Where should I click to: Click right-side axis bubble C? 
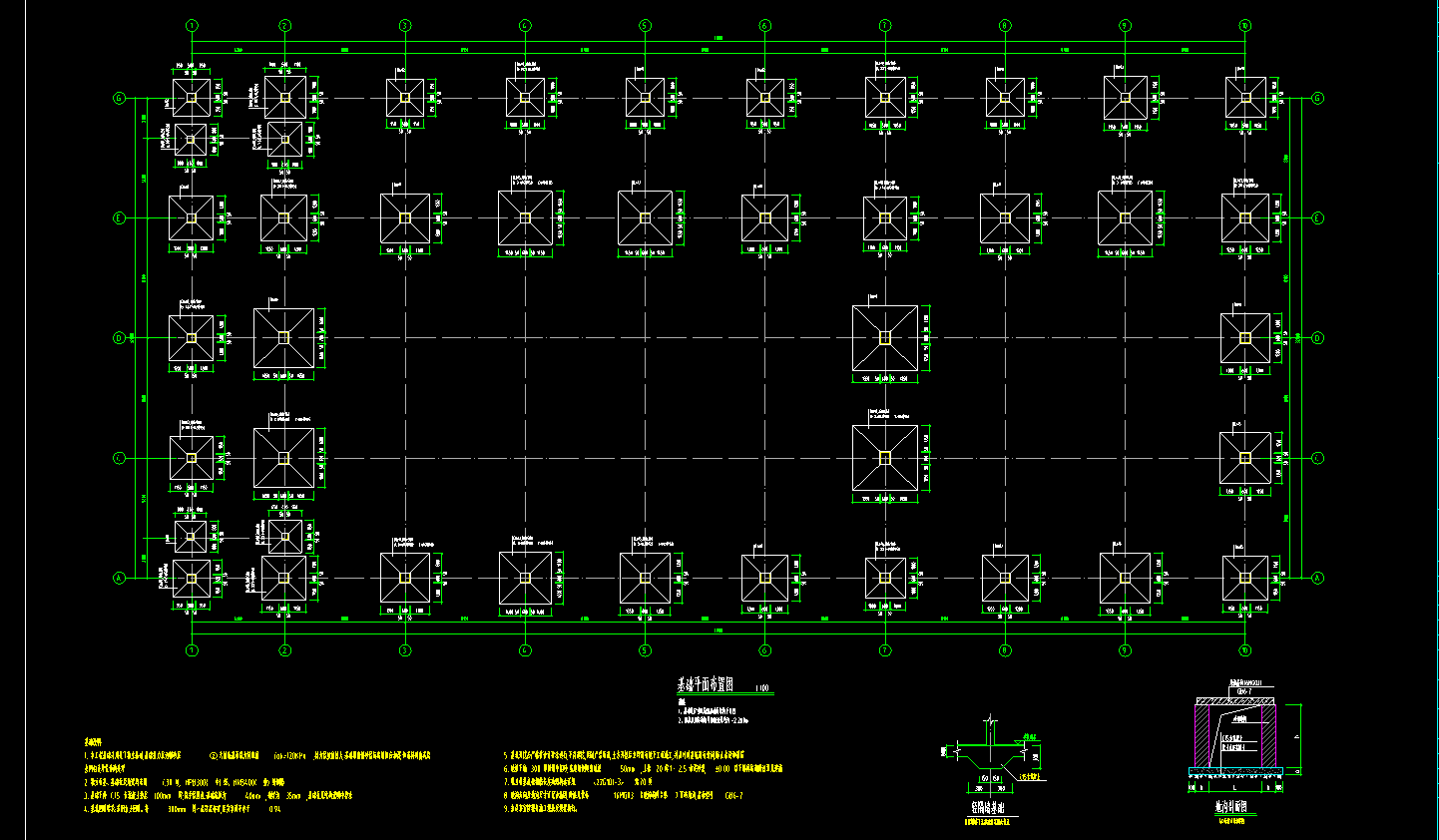[x=1317, y=458]
